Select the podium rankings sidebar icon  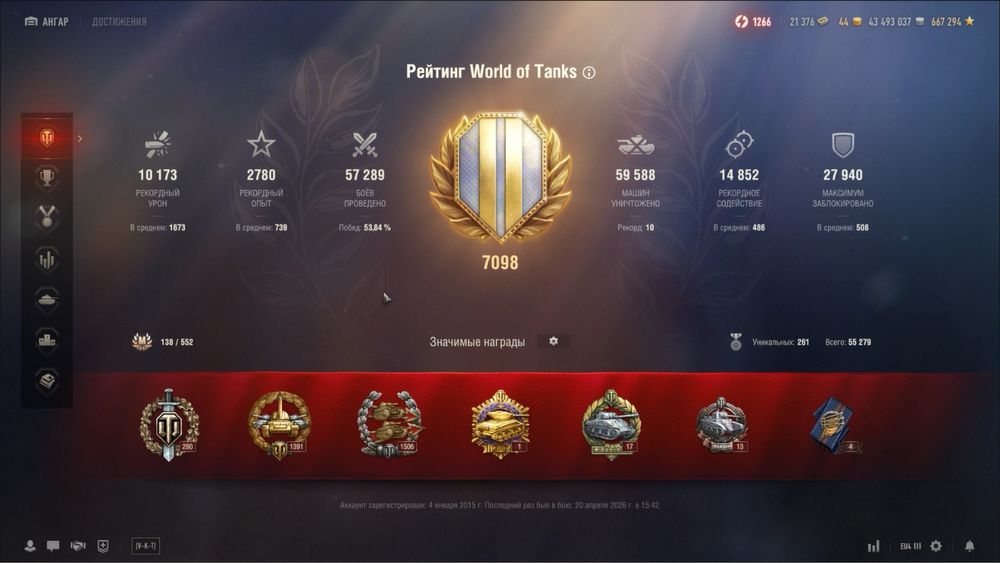(47, 340)
